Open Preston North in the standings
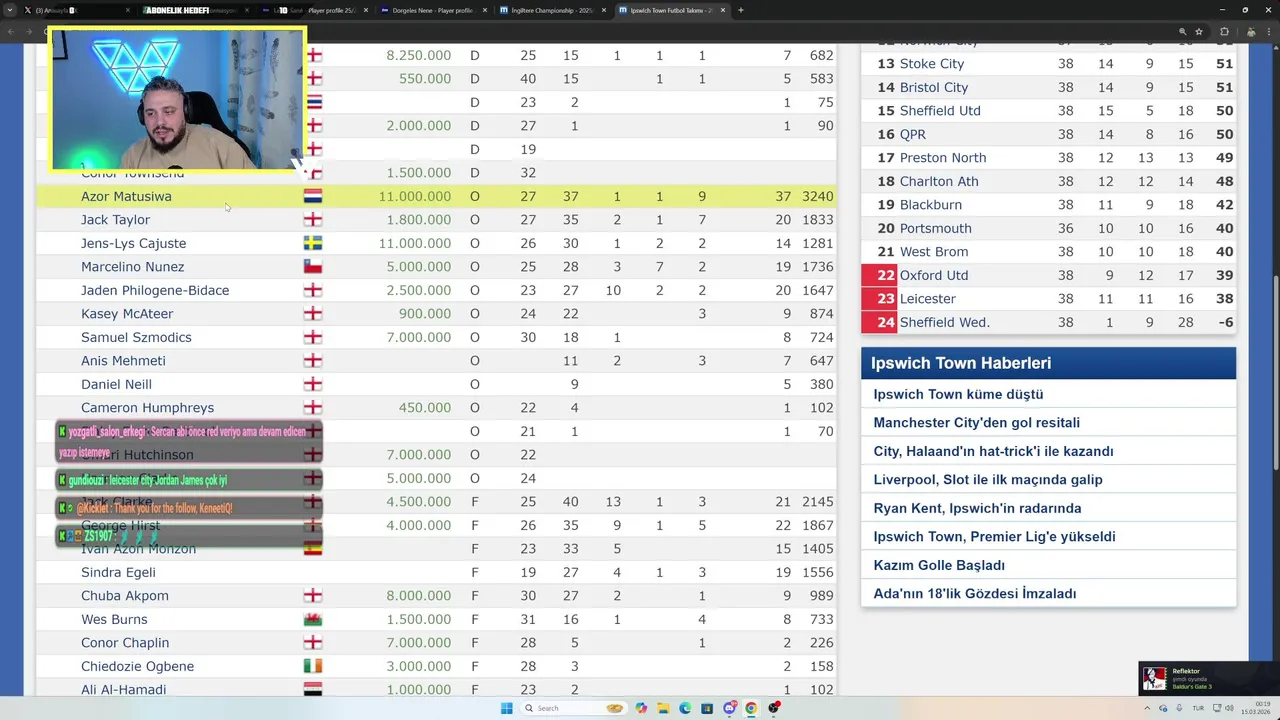The image size is (1280, 720). tap(943, 158)
